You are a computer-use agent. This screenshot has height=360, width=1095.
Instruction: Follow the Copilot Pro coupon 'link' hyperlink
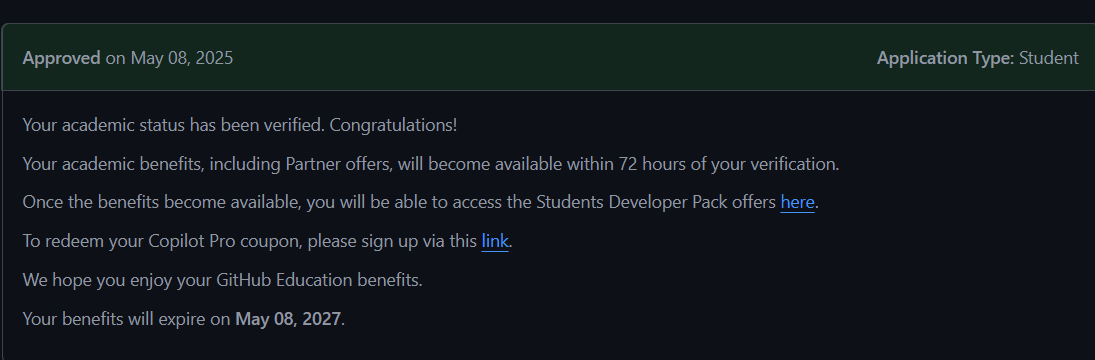(x=494, y=241)
